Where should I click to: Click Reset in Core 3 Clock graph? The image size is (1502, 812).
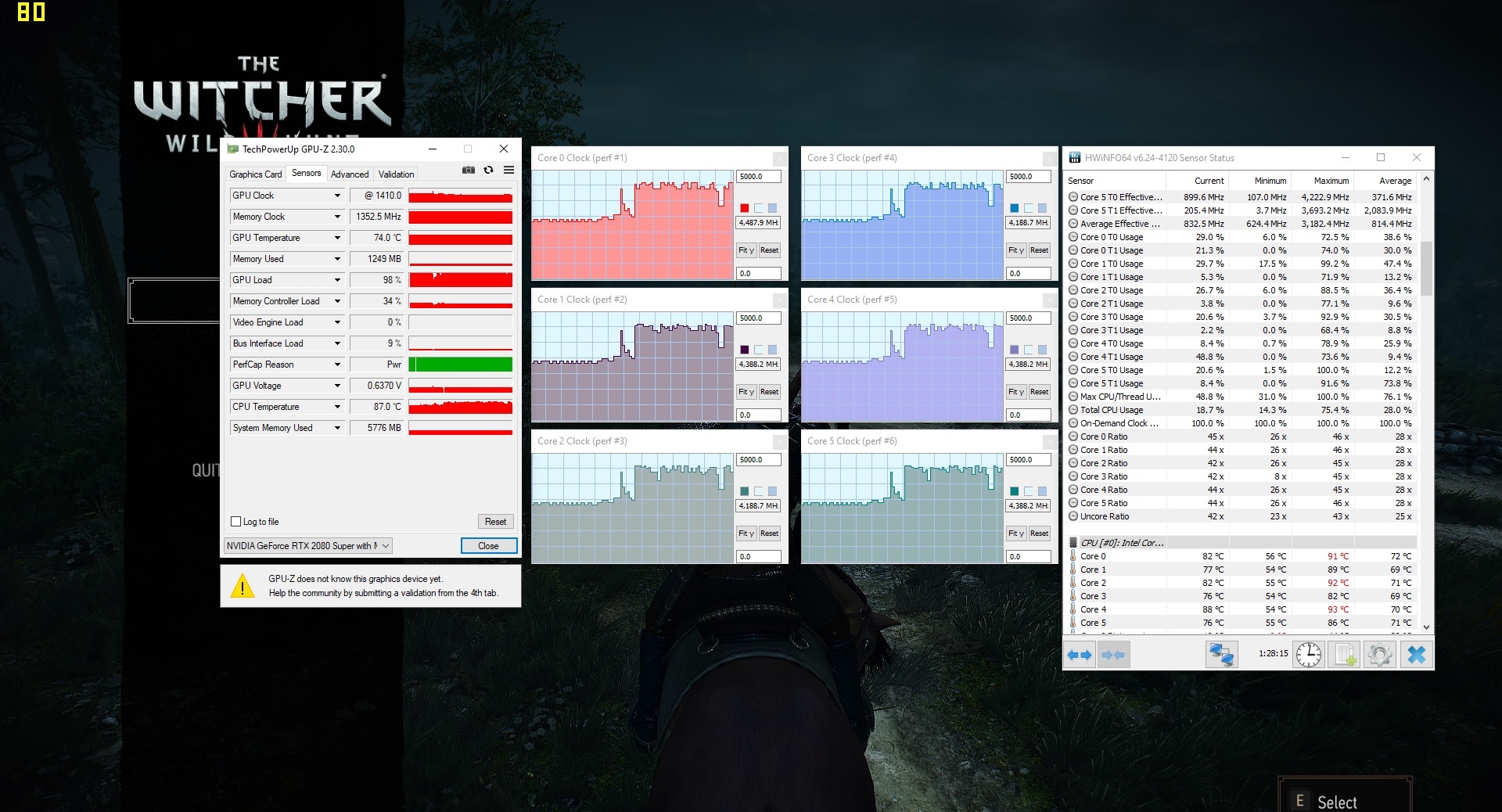coord(1039,250)
